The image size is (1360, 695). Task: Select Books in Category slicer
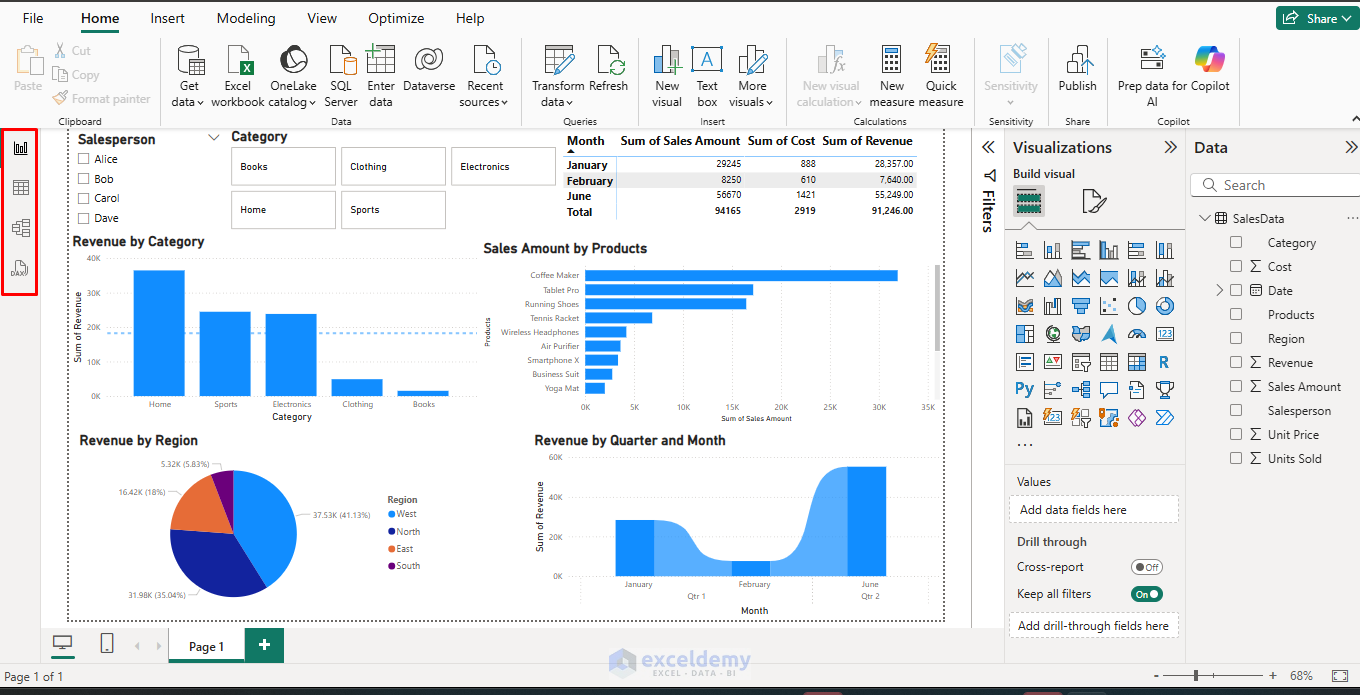pyautogui.click(x=283, y=167)
